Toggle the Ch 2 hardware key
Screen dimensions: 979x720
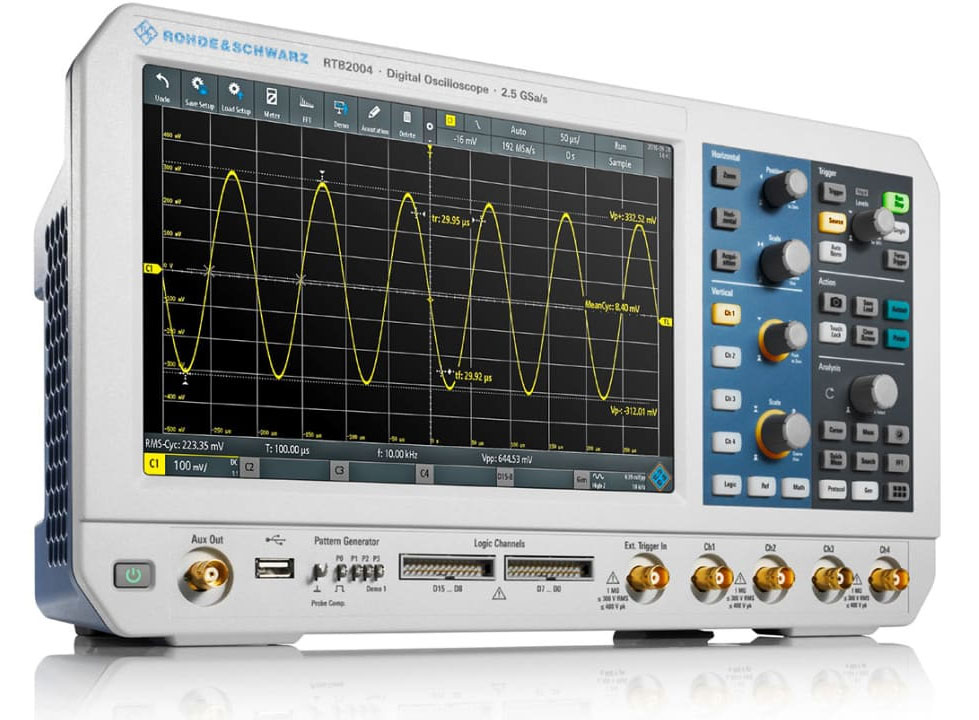click(727, 356)
